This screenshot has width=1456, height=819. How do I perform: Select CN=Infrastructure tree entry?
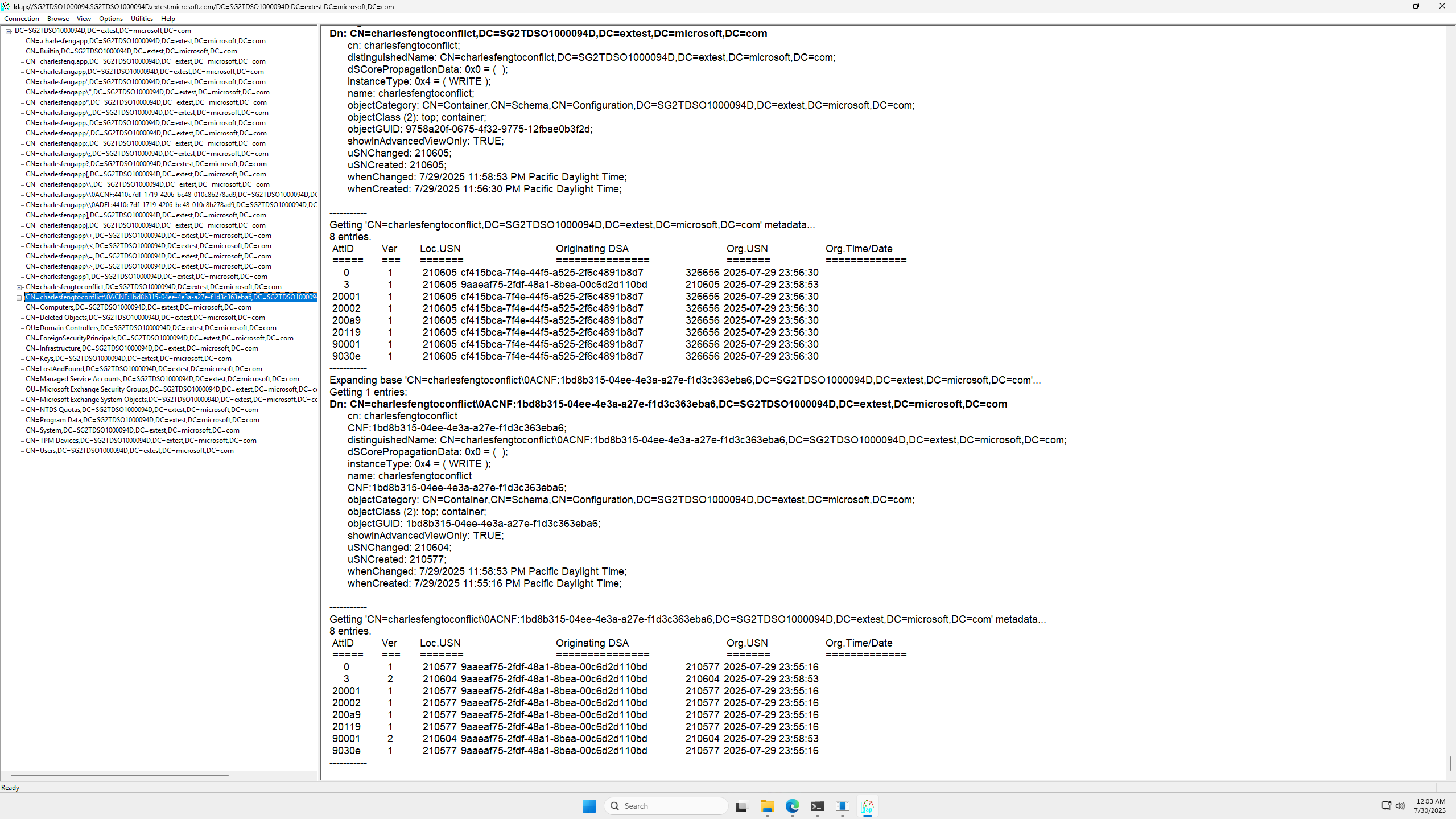[142, 348]
